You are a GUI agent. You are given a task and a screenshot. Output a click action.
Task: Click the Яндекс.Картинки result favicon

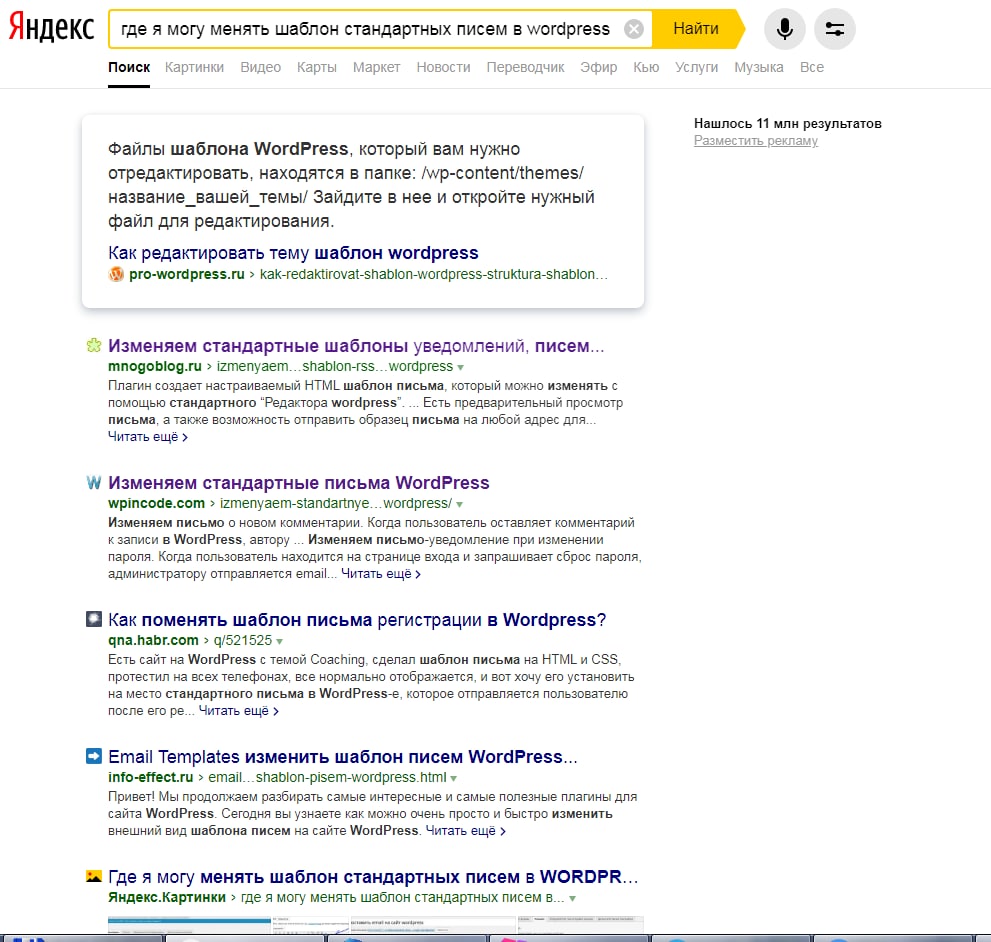(x=94, y=876)
